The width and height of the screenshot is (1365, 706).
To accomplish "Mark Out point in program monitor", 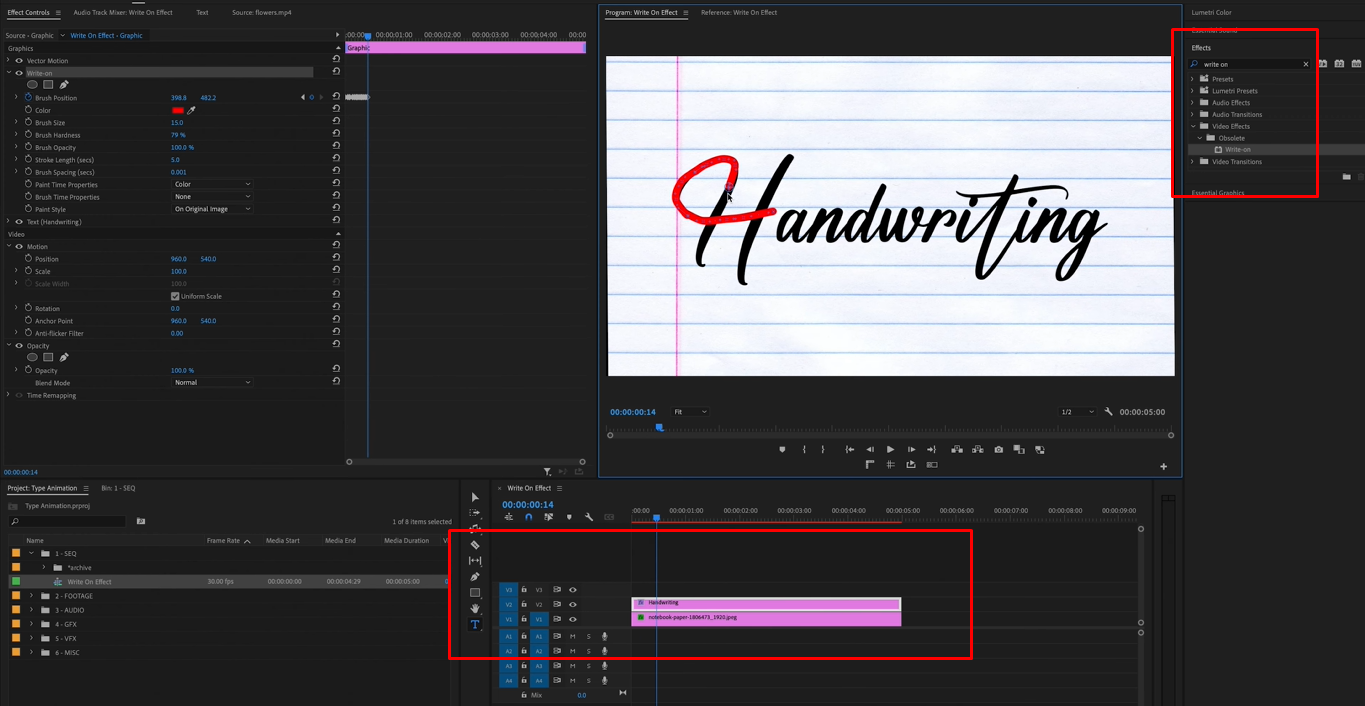I will click(823, 450).
